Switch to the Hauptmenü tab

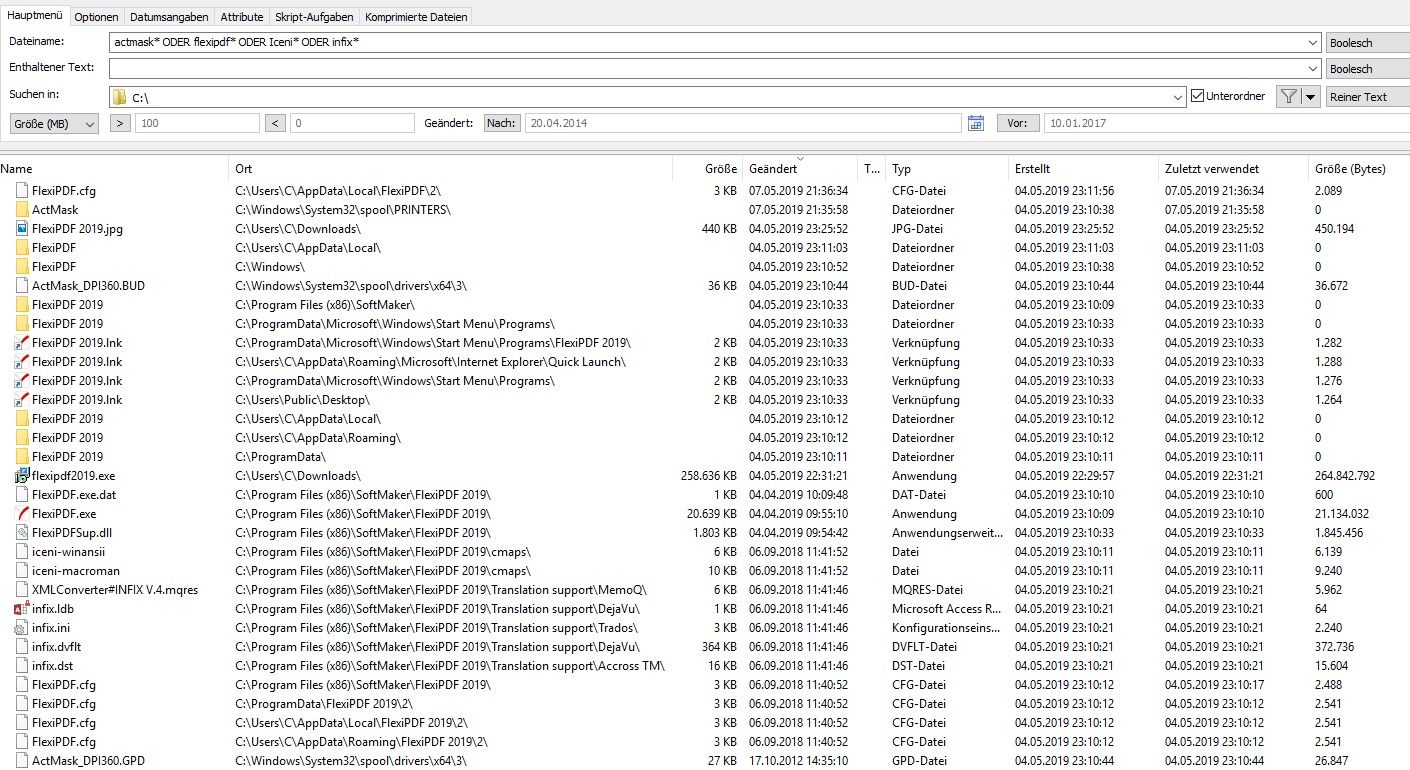[35, 16]
